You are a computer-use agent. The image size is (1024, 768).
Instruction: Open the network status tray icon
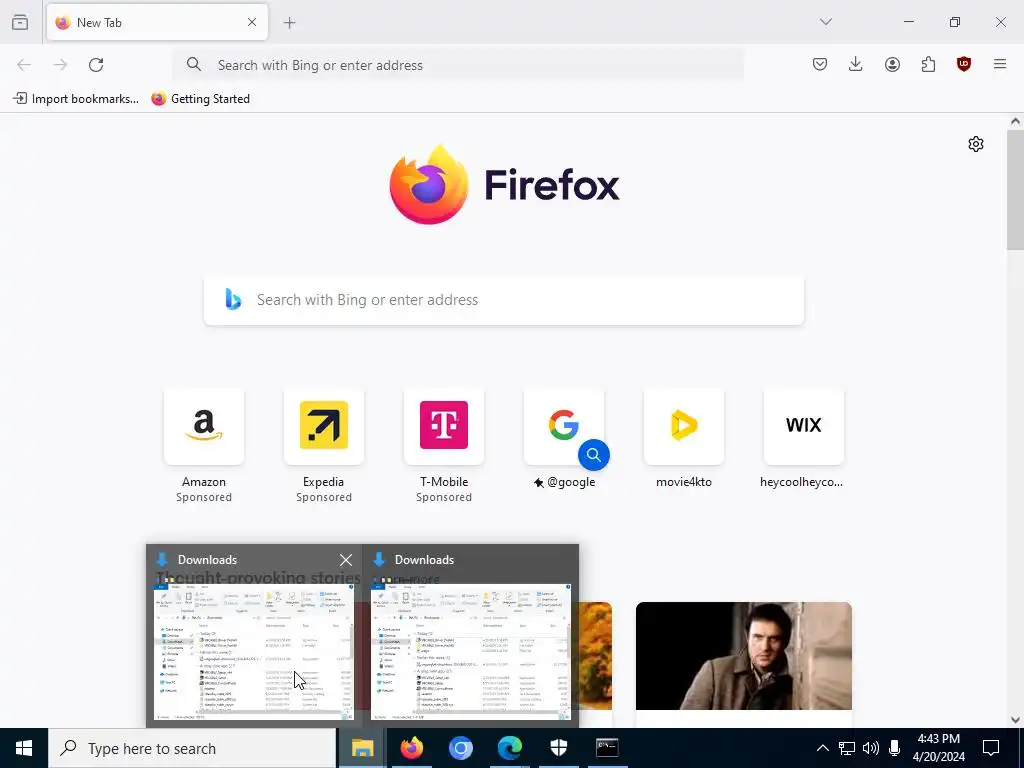coord(847,748)
